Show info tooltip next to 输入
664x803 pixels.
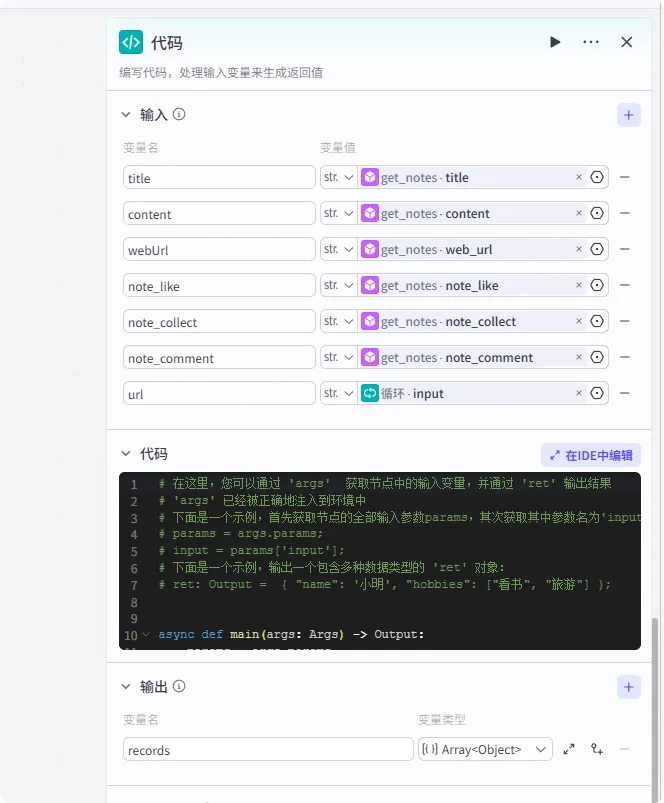tap(179, 114)
